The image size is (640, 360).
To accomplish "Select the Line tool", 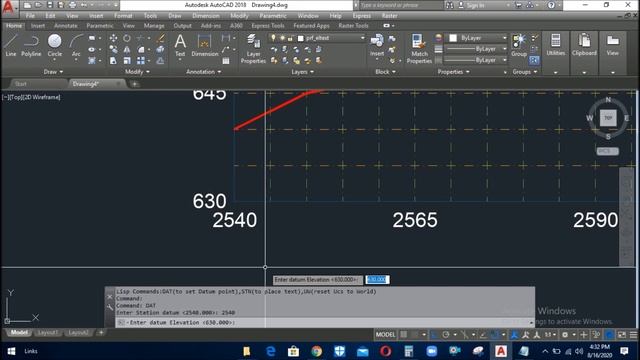I will 11,45.
